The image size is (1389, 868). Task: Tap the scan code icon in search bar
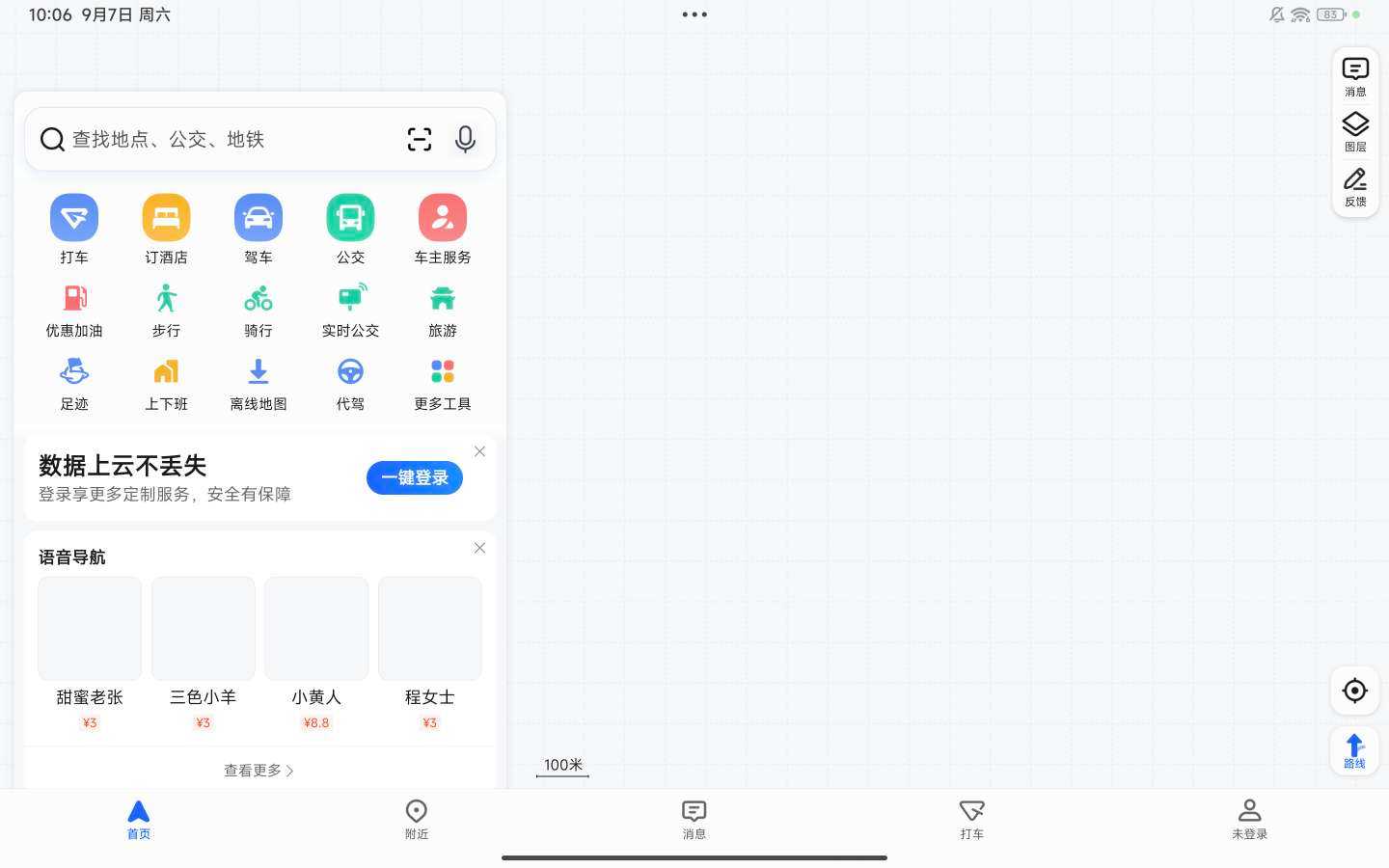(420, 139)
